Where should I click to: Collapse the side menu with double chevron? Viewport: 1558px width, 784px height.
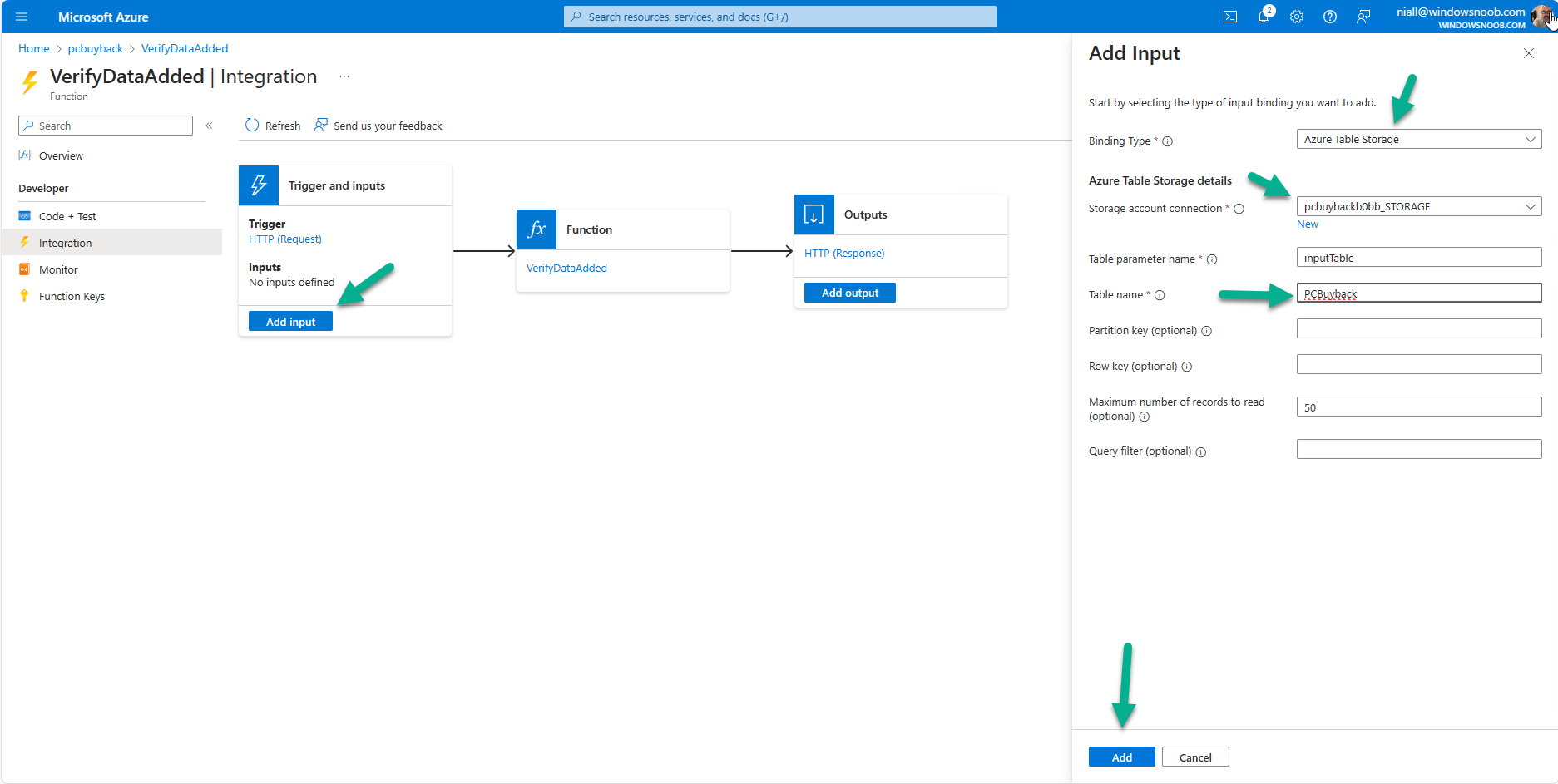[x=209, y=126]
